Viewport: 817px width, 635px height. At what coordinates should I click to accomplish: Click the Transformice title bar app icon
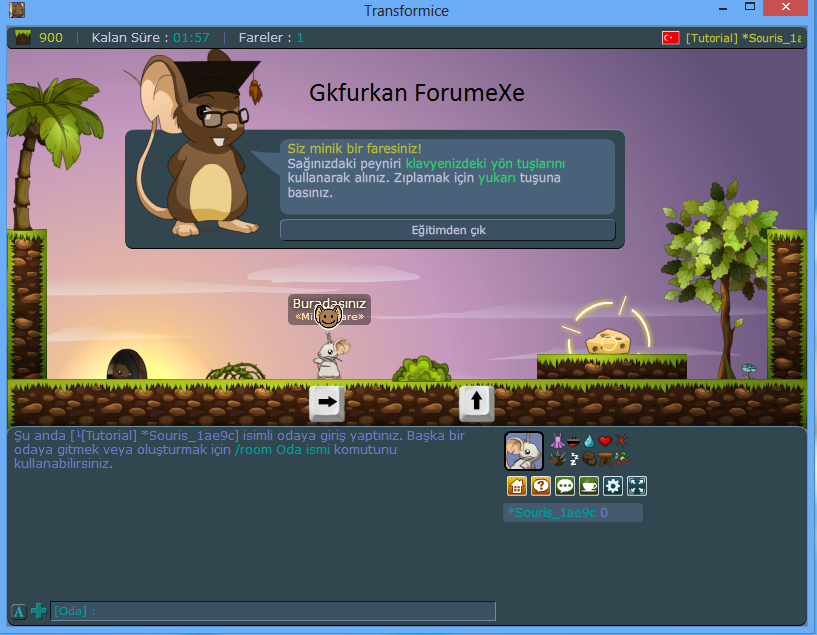tap(17, 10)
